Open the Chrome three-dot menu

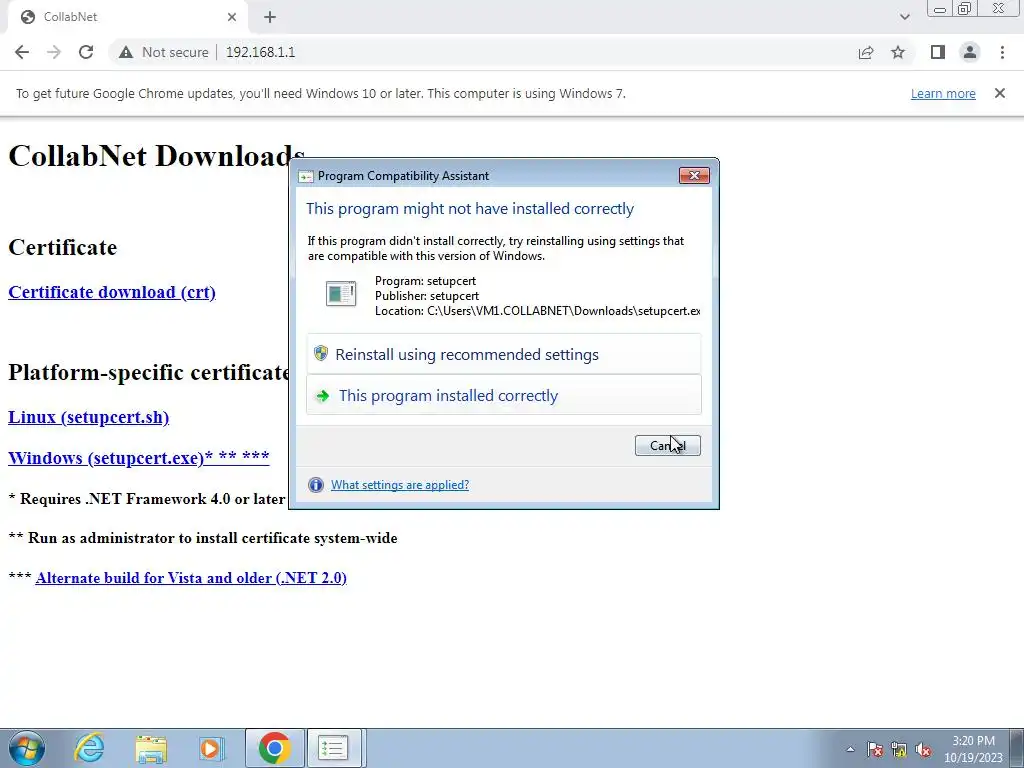tap(1002, 52)
